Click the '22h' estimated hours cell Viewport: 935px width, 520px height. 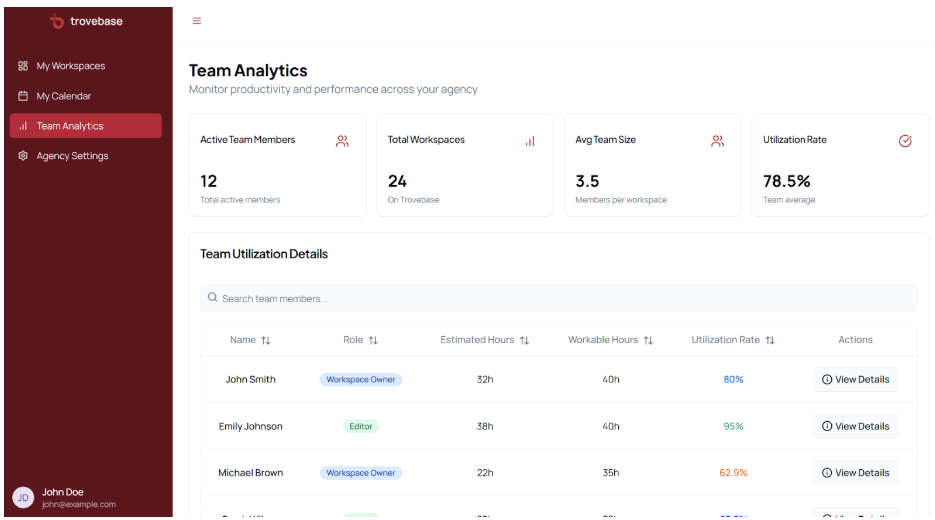pos(485,472)
